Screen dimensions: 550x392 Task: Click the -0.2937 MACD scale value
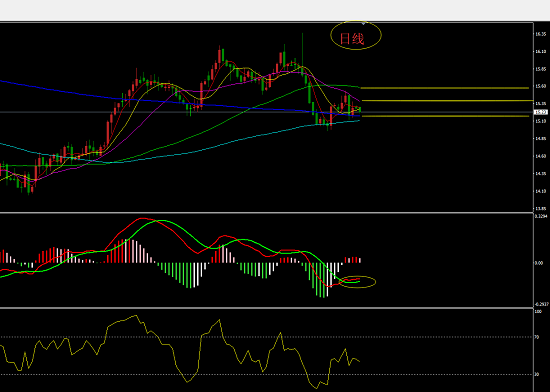[542, 304]
